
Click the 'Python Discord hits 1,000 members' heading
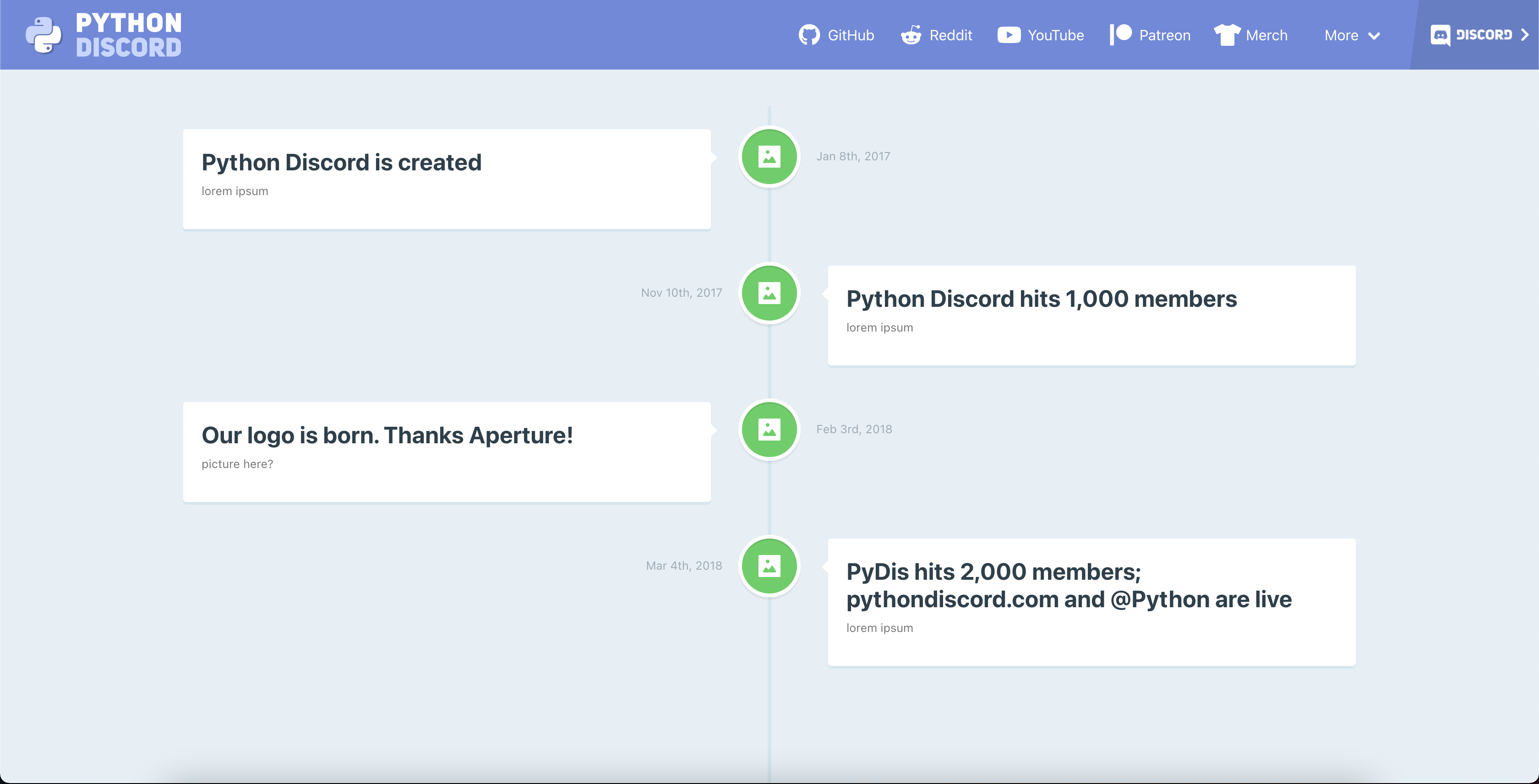point(1041,299)
